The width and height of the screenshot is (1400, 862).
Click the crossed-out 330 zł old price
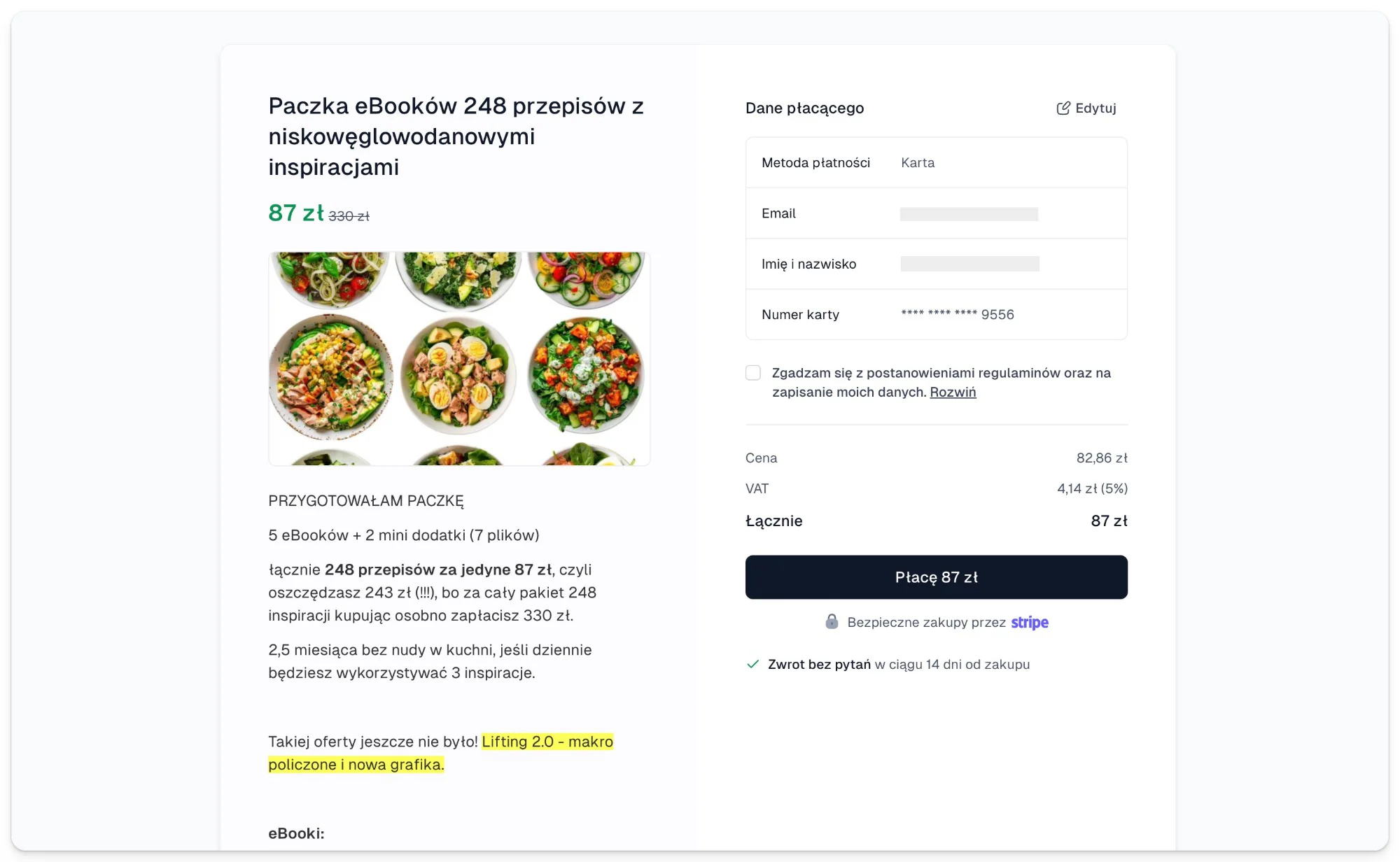click(x=349, y=216)
